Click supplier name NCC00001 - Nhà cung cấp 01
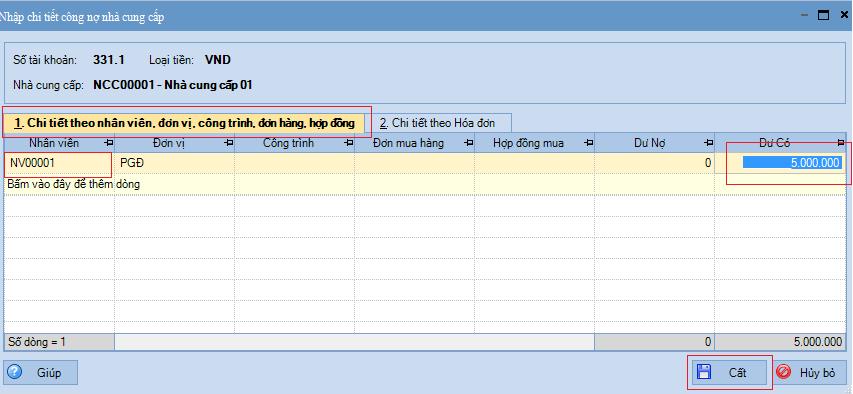 172,85
